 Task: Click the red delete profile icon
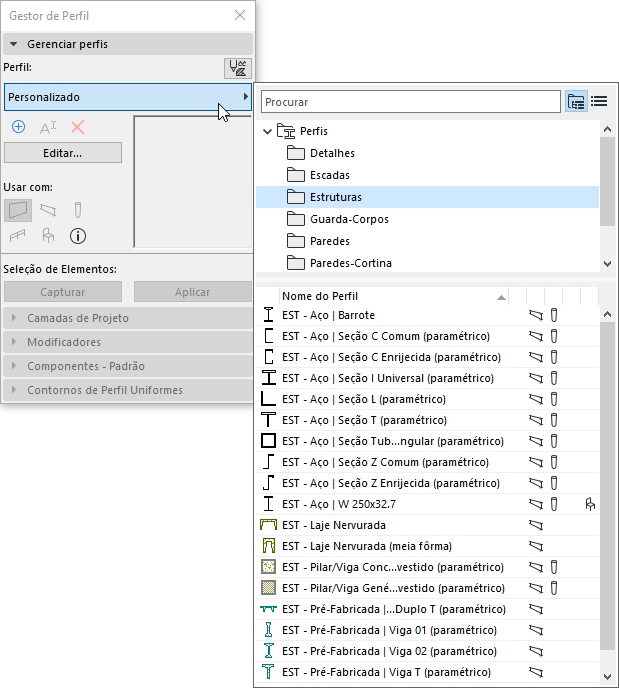click(78, 127)
